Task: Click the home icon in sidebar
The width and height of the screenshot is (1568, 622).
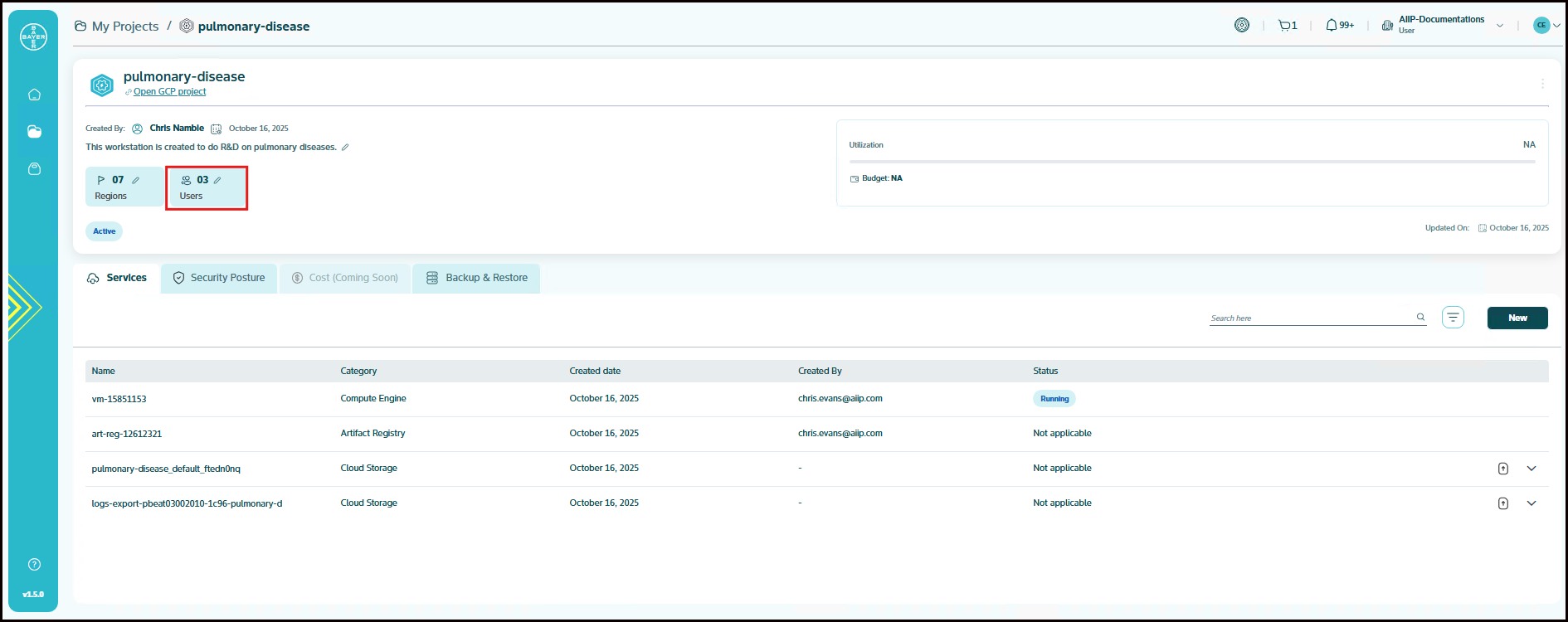Action: (x=34, y=95)
